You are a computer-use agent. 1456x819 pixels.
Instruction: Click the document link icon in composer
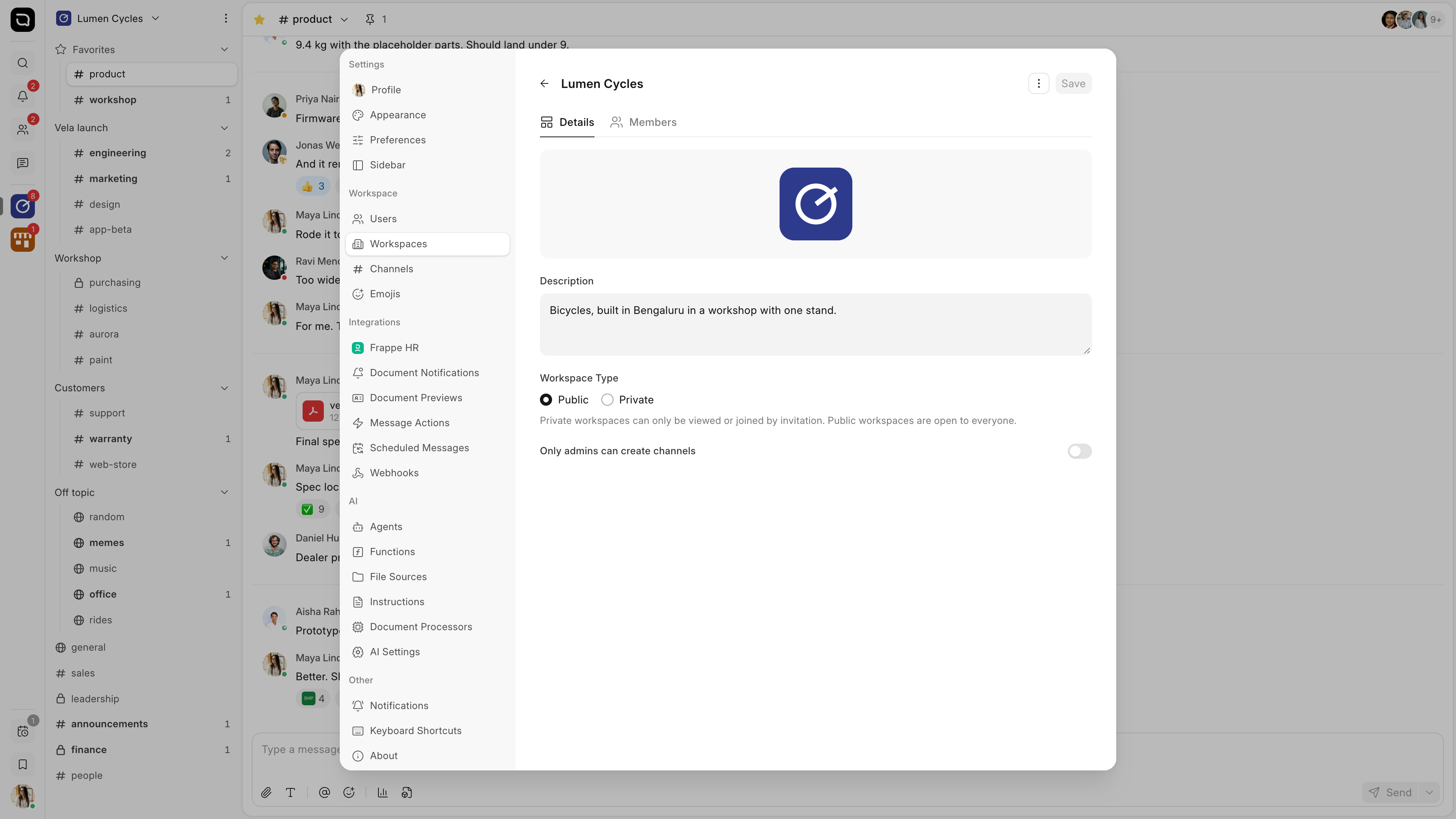[407, 792]
